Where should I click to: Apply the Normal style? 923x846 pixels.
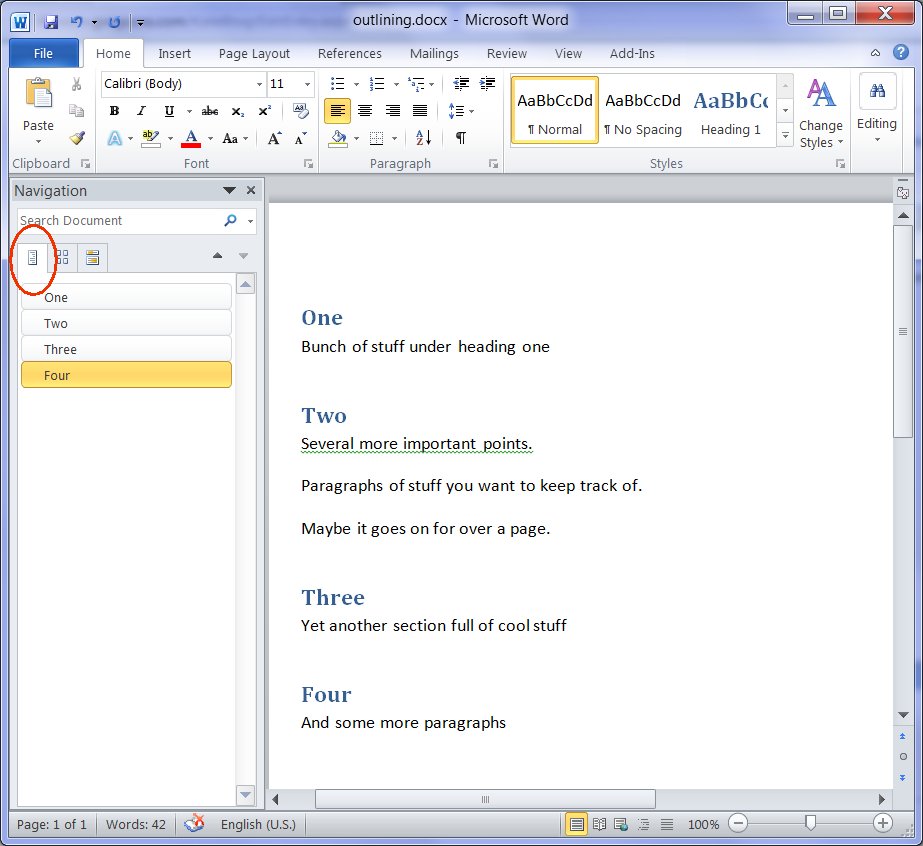pos(555,110)
